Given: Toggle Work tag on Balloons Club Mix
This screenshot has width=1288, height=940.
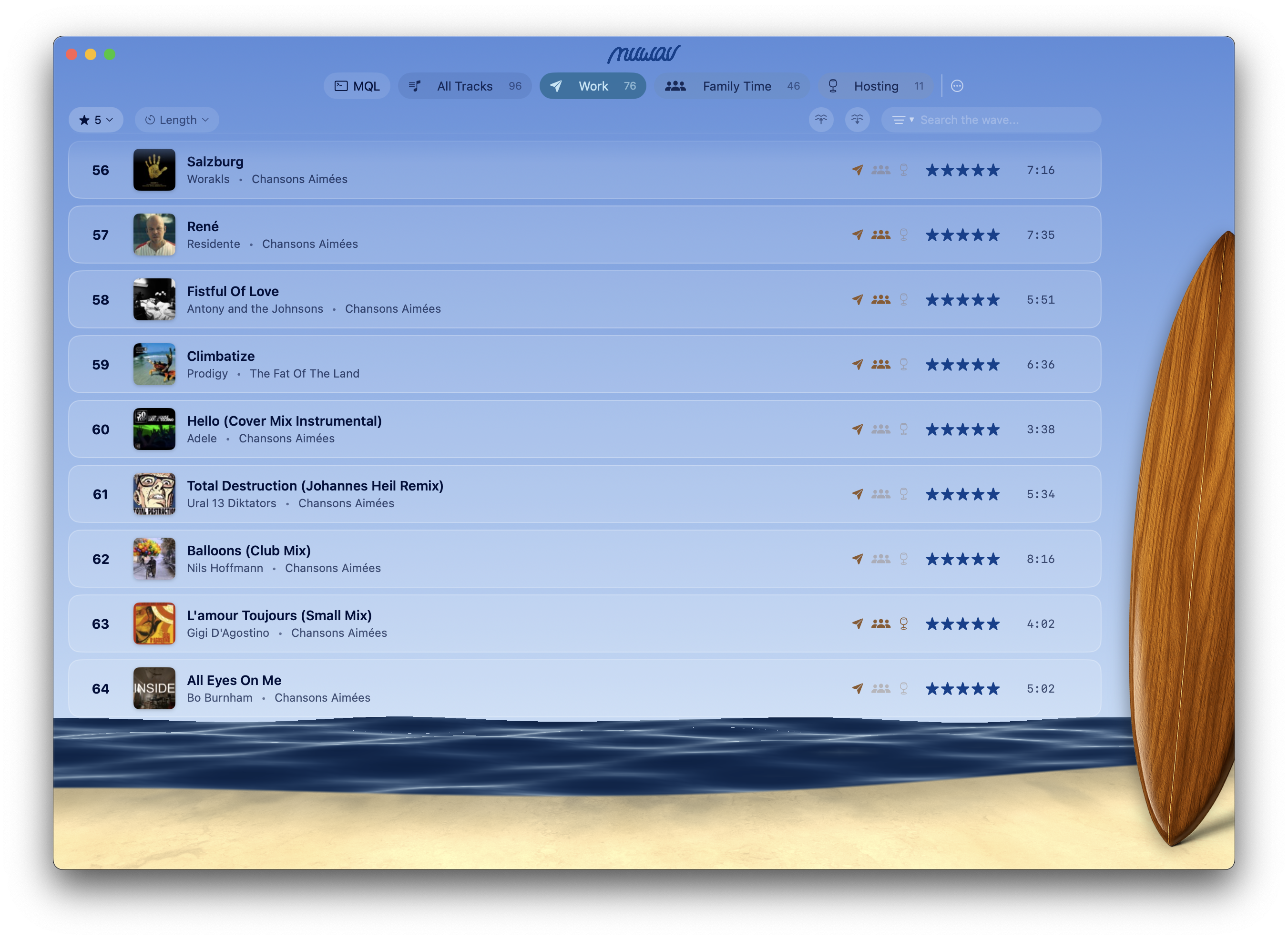Looking at the screenshot, I should [858, 559].
